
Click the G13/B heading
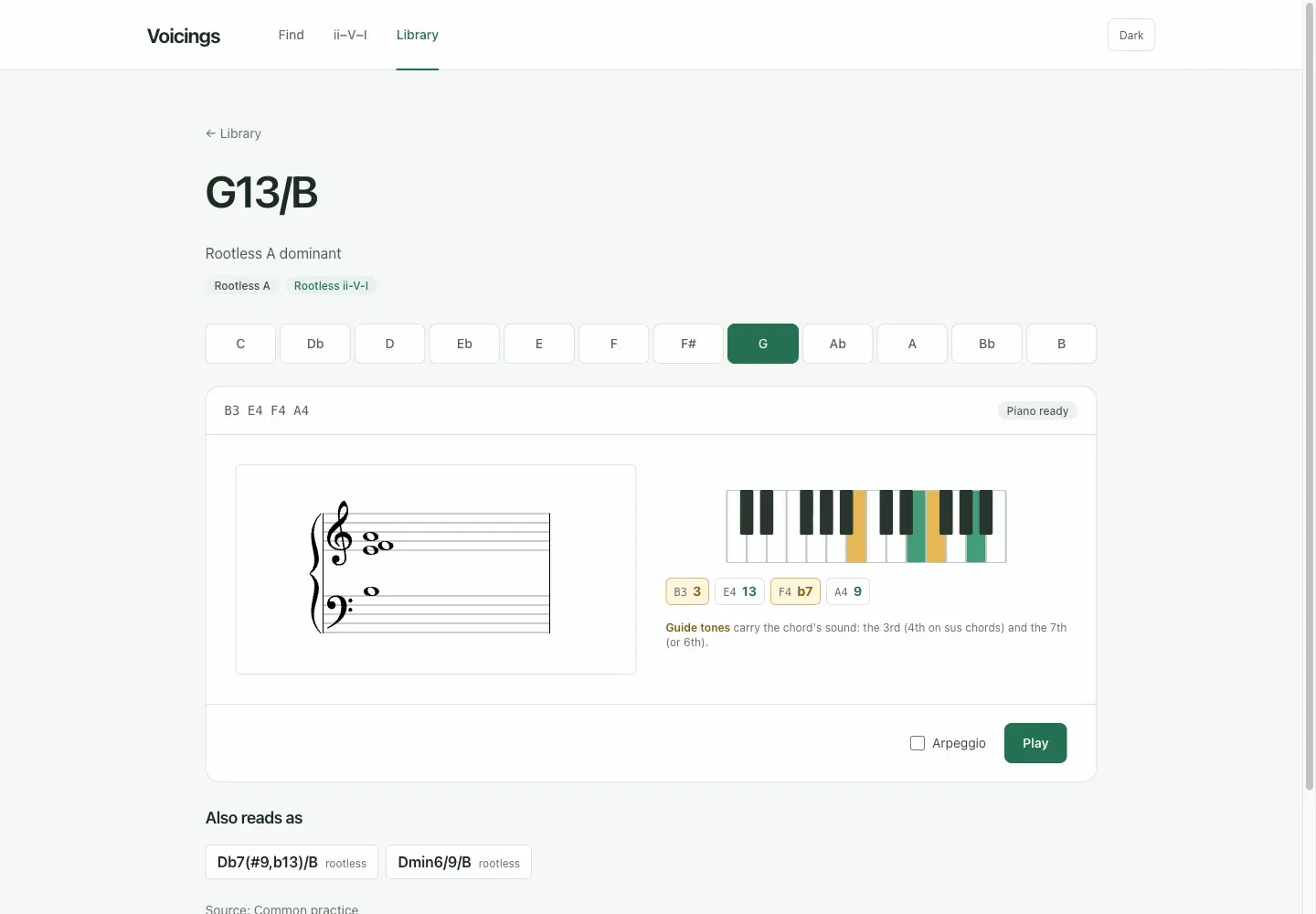pyautogui.click(x=261, y=193)
